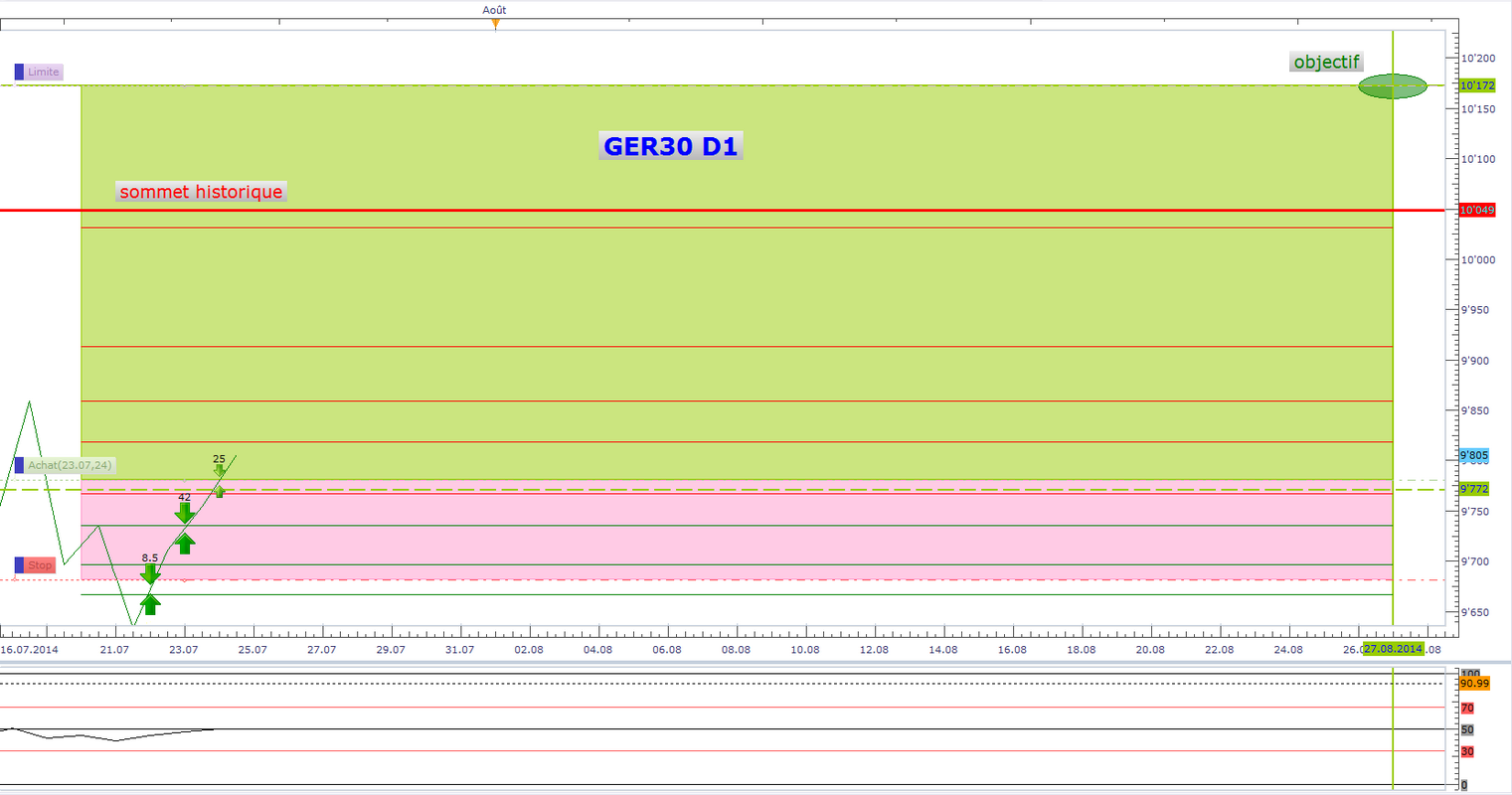
Task: Click the 02.08 date on time axis
Action: (529, 650)
